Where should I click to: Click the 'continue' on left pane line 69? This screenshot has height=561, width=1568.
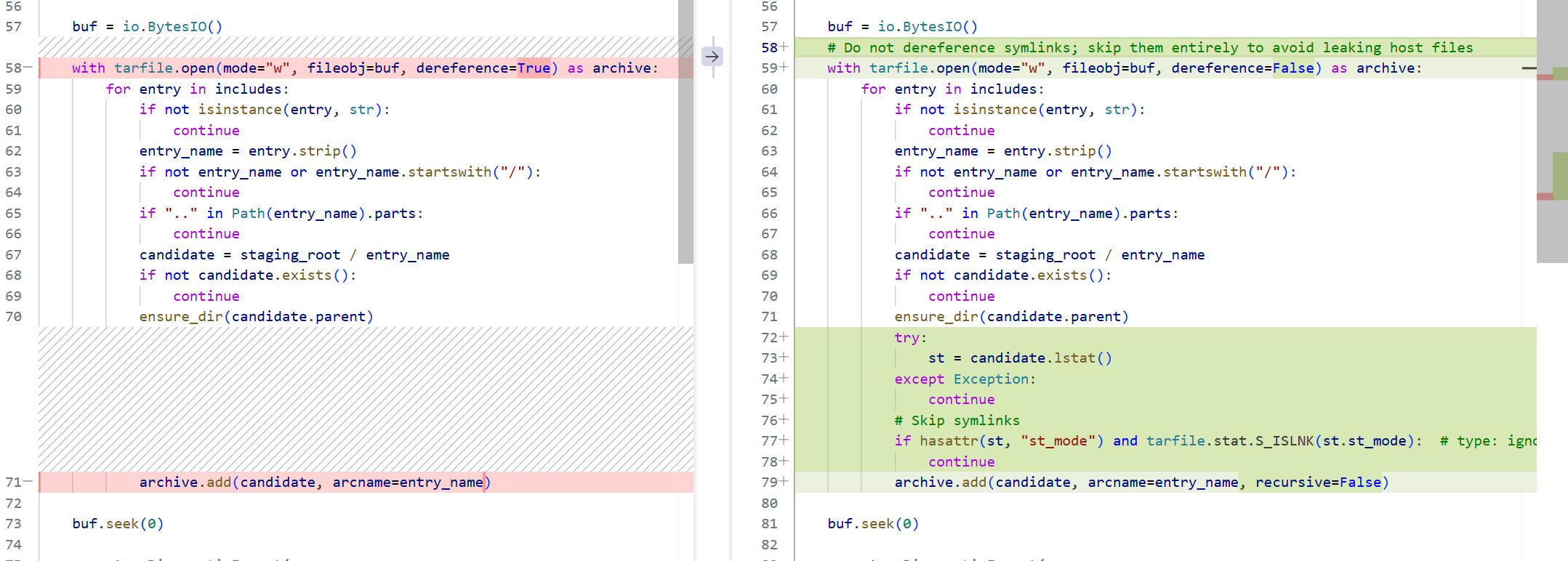click(206, 296)
